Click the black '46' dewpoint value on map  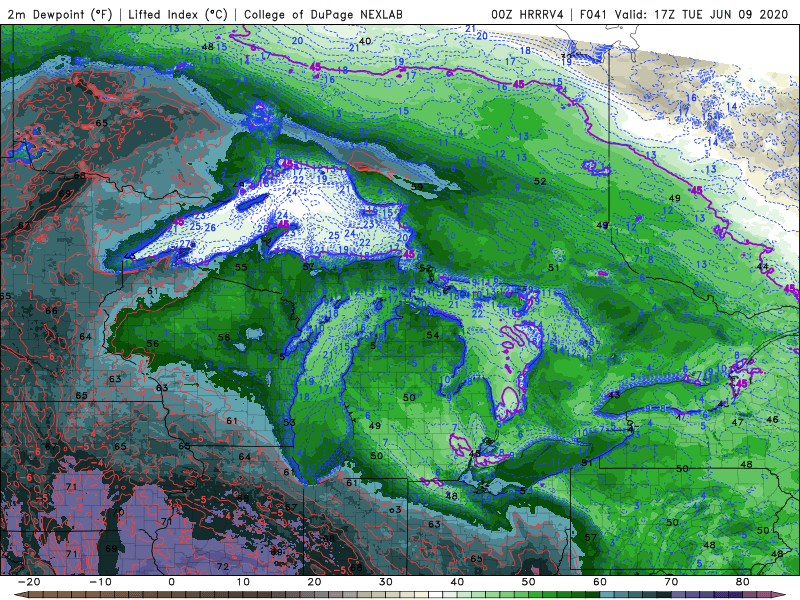click(x=772, y=419)
